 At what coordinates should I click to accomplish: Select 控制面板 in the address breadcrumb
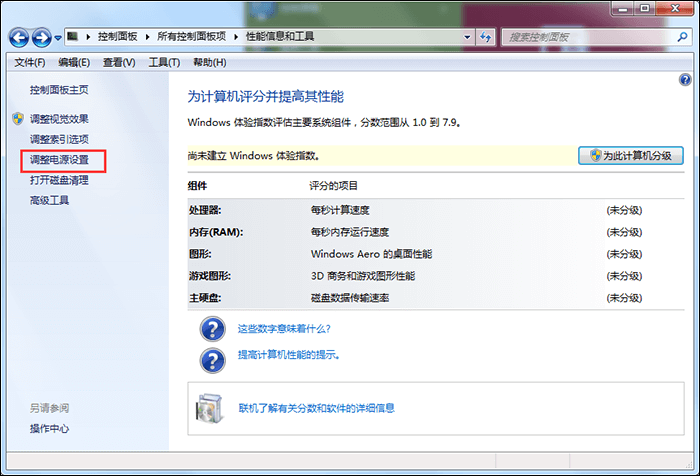click(117, 37)
